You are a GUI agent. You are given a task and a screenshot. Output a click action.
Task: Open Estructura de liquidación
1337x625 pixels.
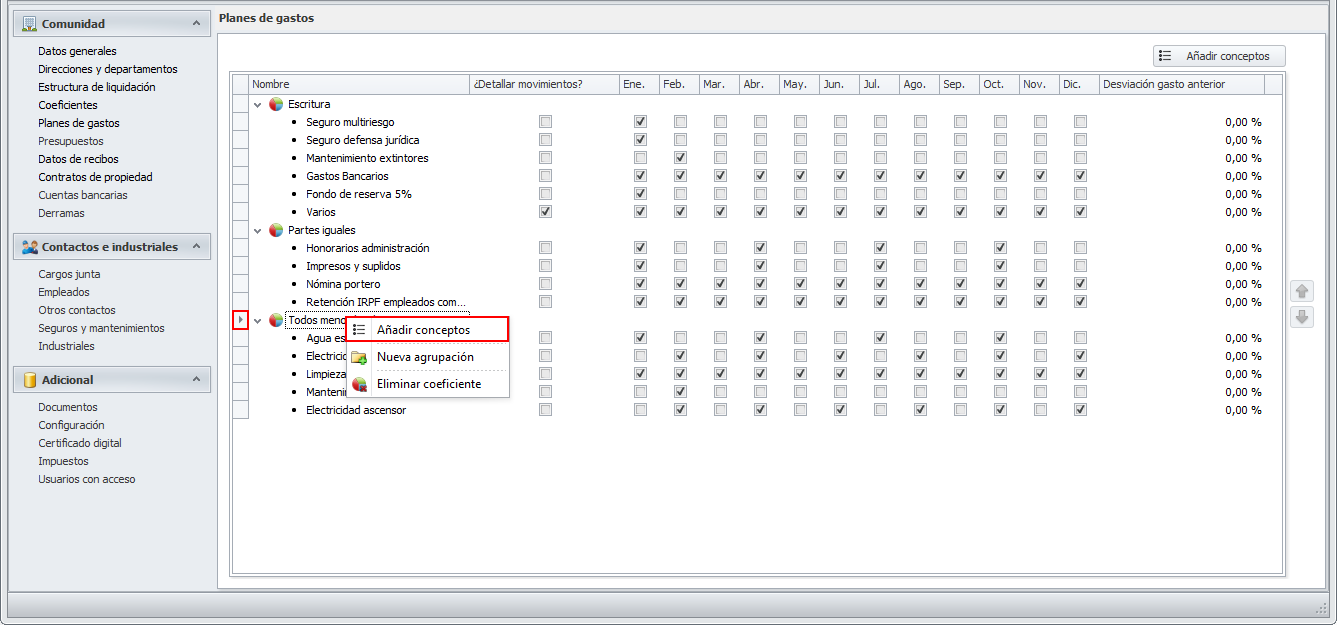[x=97, y=87]
